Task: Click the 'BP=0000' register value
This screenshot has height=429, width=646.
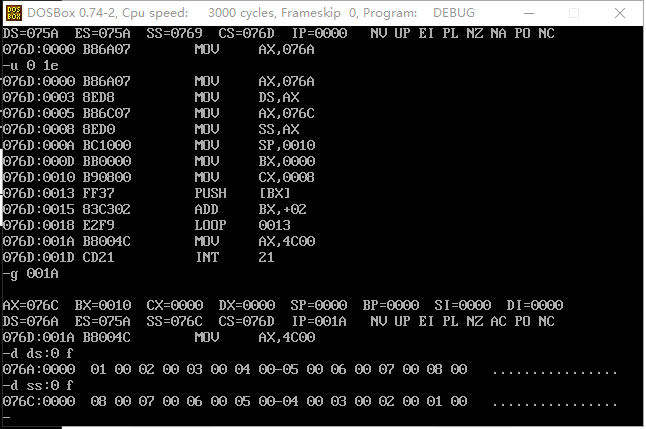Action: pyautogui.click(x=391, y=306)
